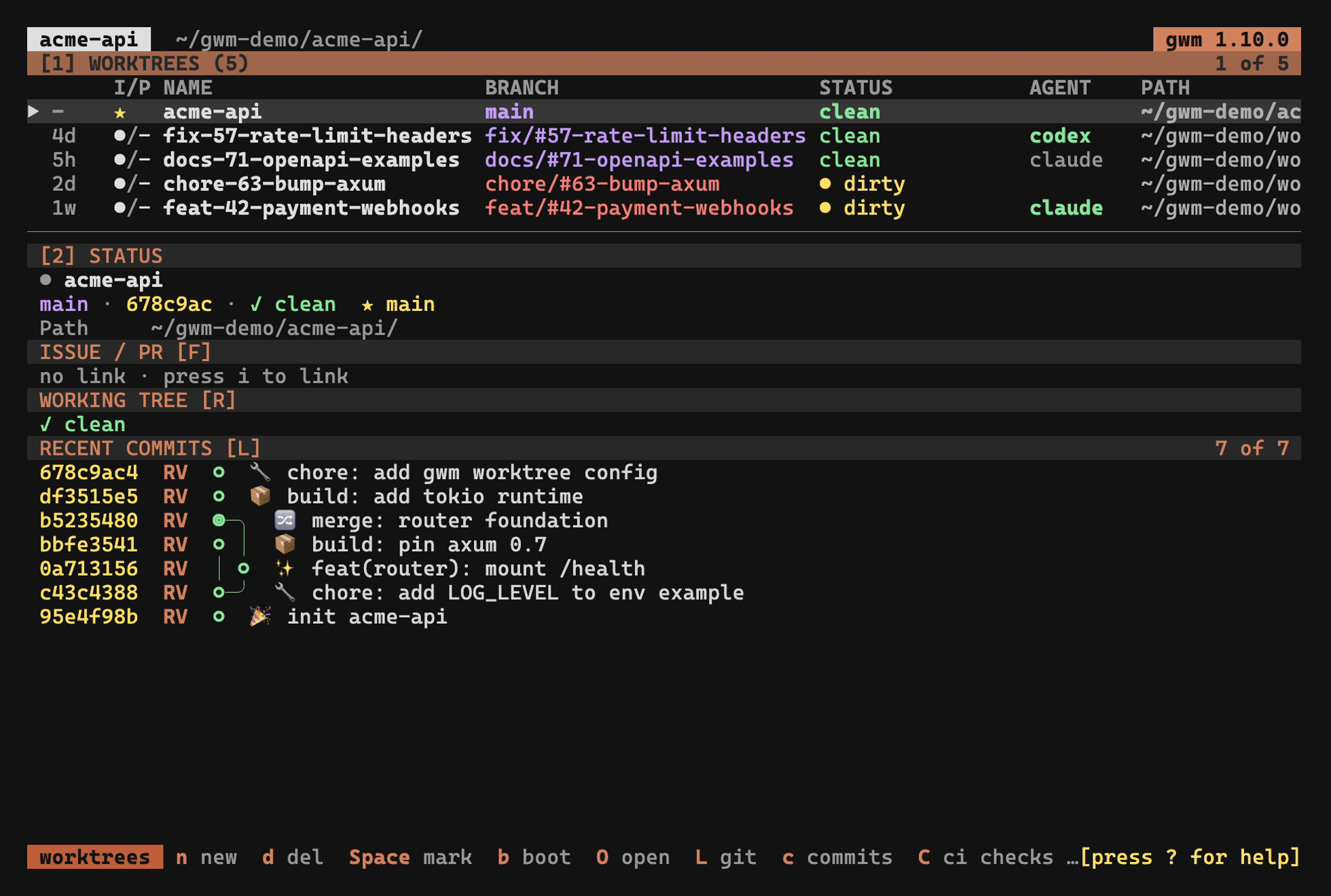Click the c commits shortcut
This screenshot has width=1331, height=896.
coord(837,857)
